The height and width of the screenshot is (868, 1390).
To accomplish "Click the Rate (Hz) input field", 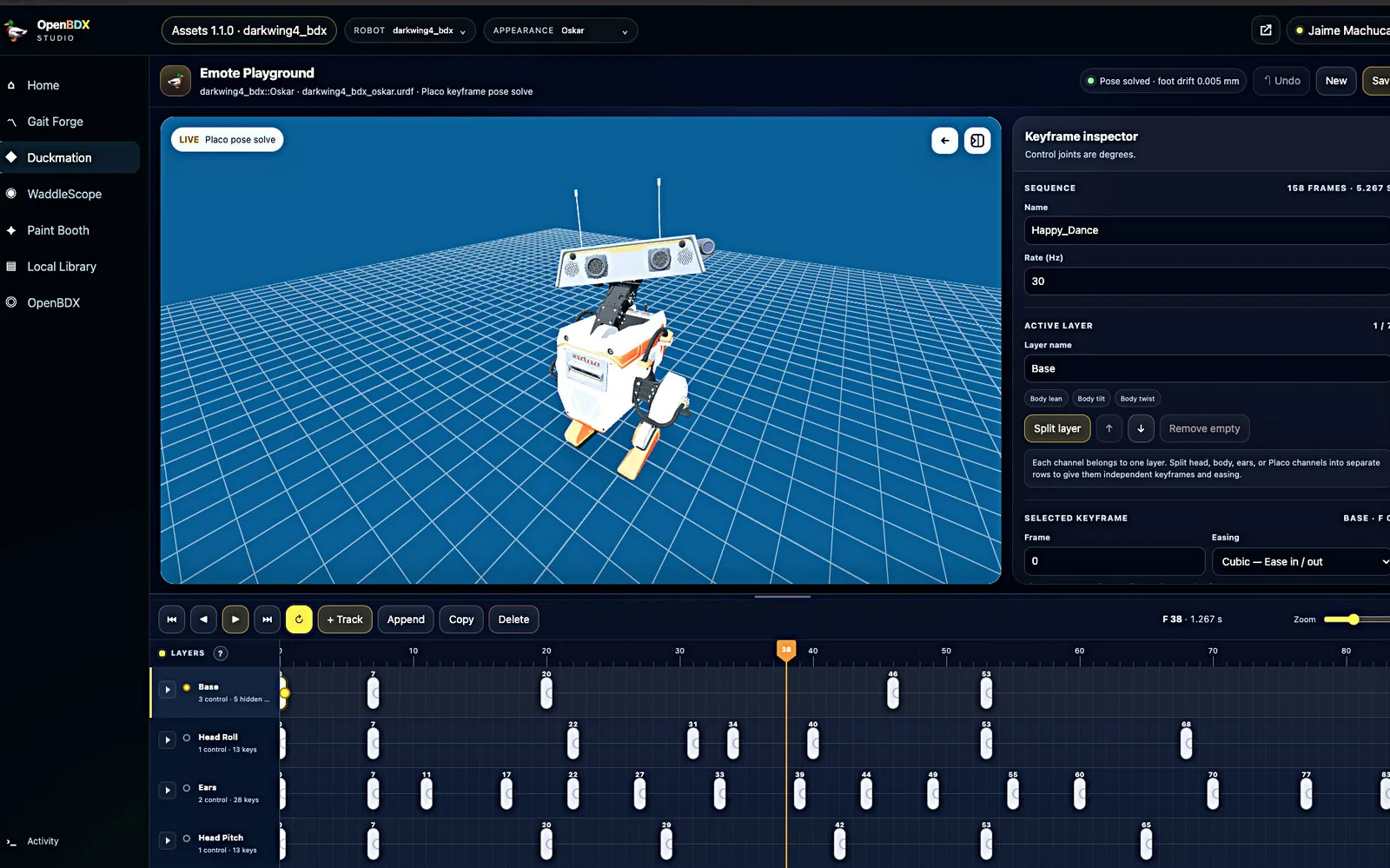I will click(x=1207, y=282).
